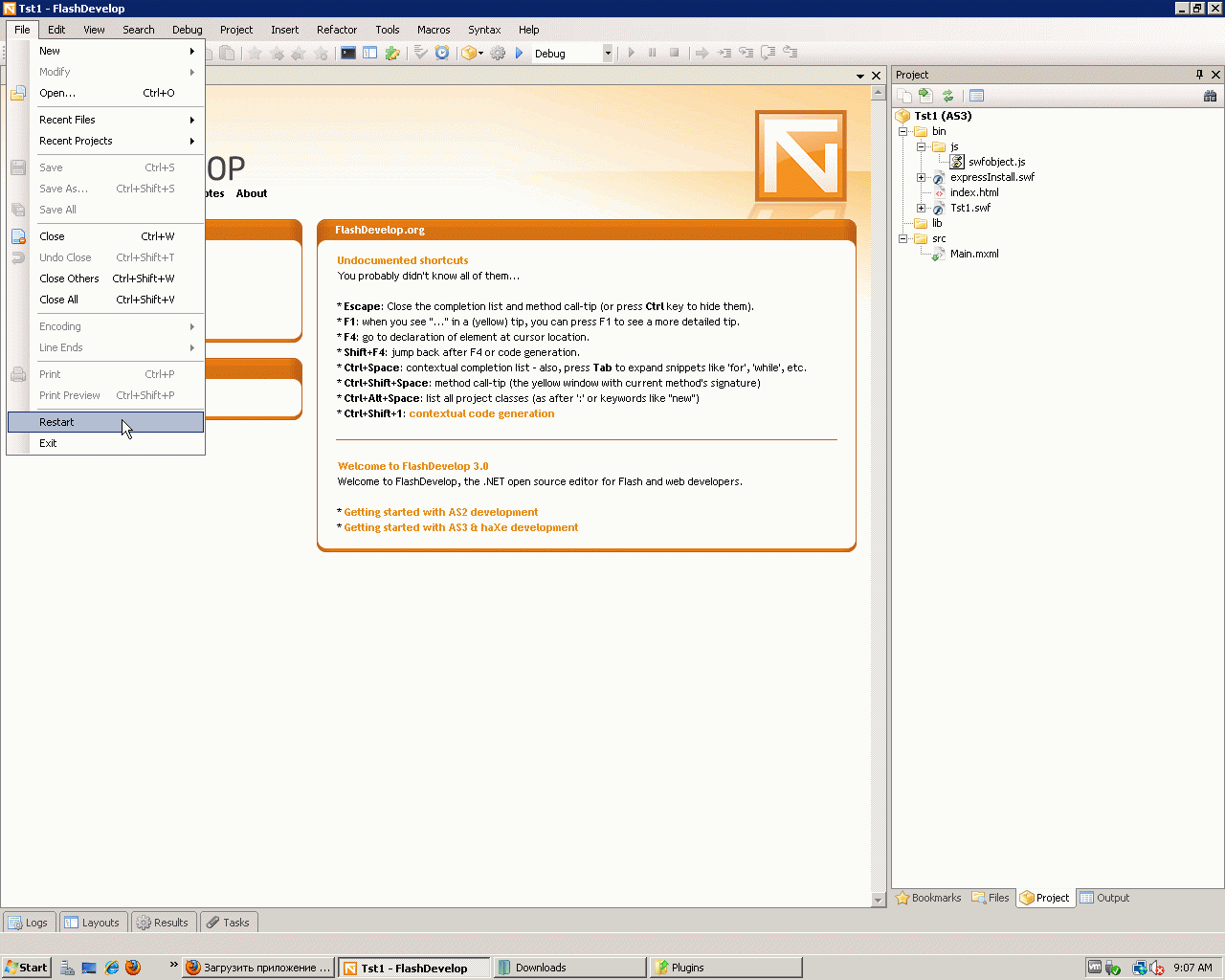Open the document list dropdown arrow
This screenshot has height=980, width=1225.
(x=860, y=76)
